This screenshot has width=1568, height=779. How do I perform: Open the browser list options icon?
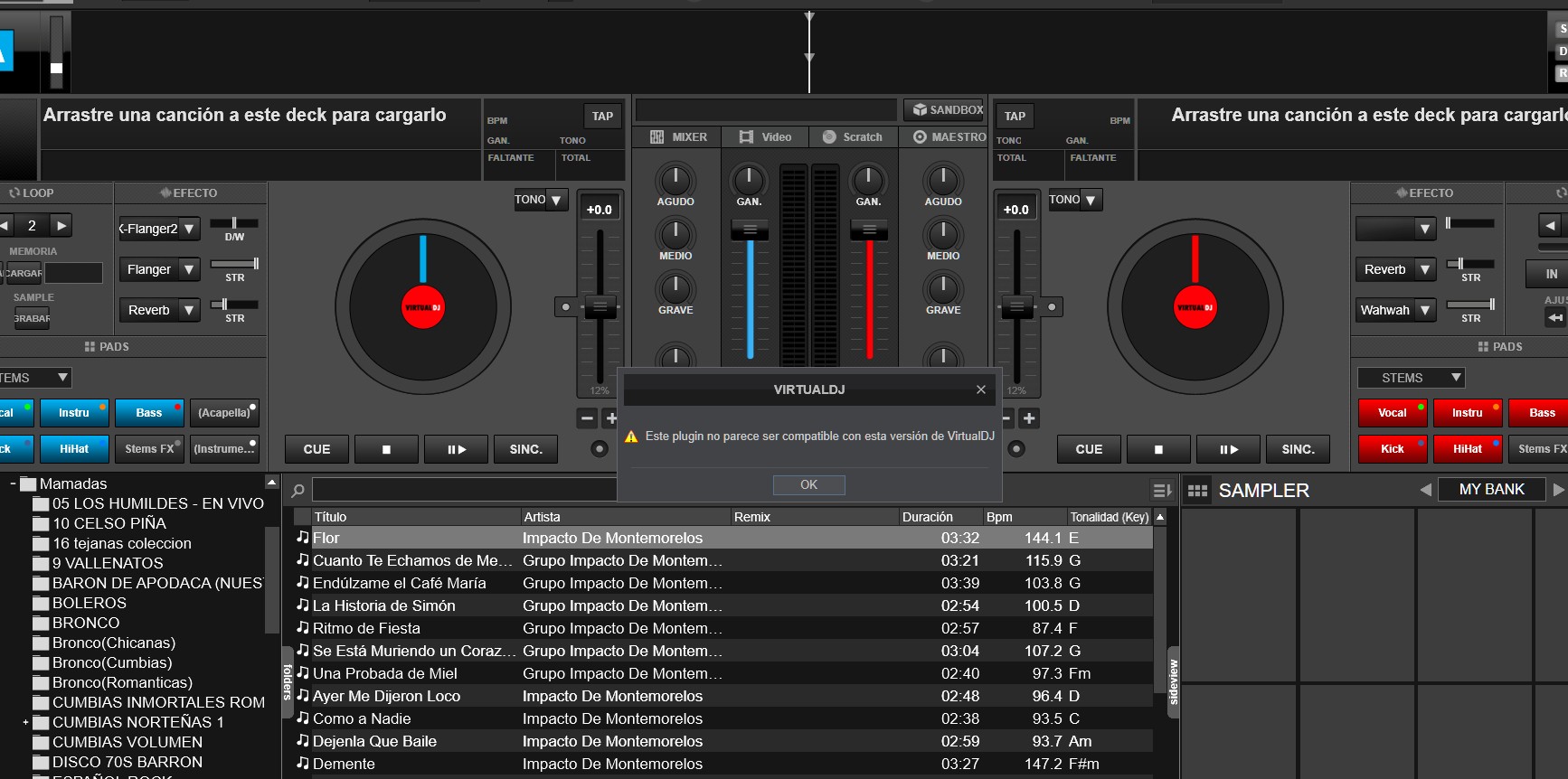(1162, 490)
